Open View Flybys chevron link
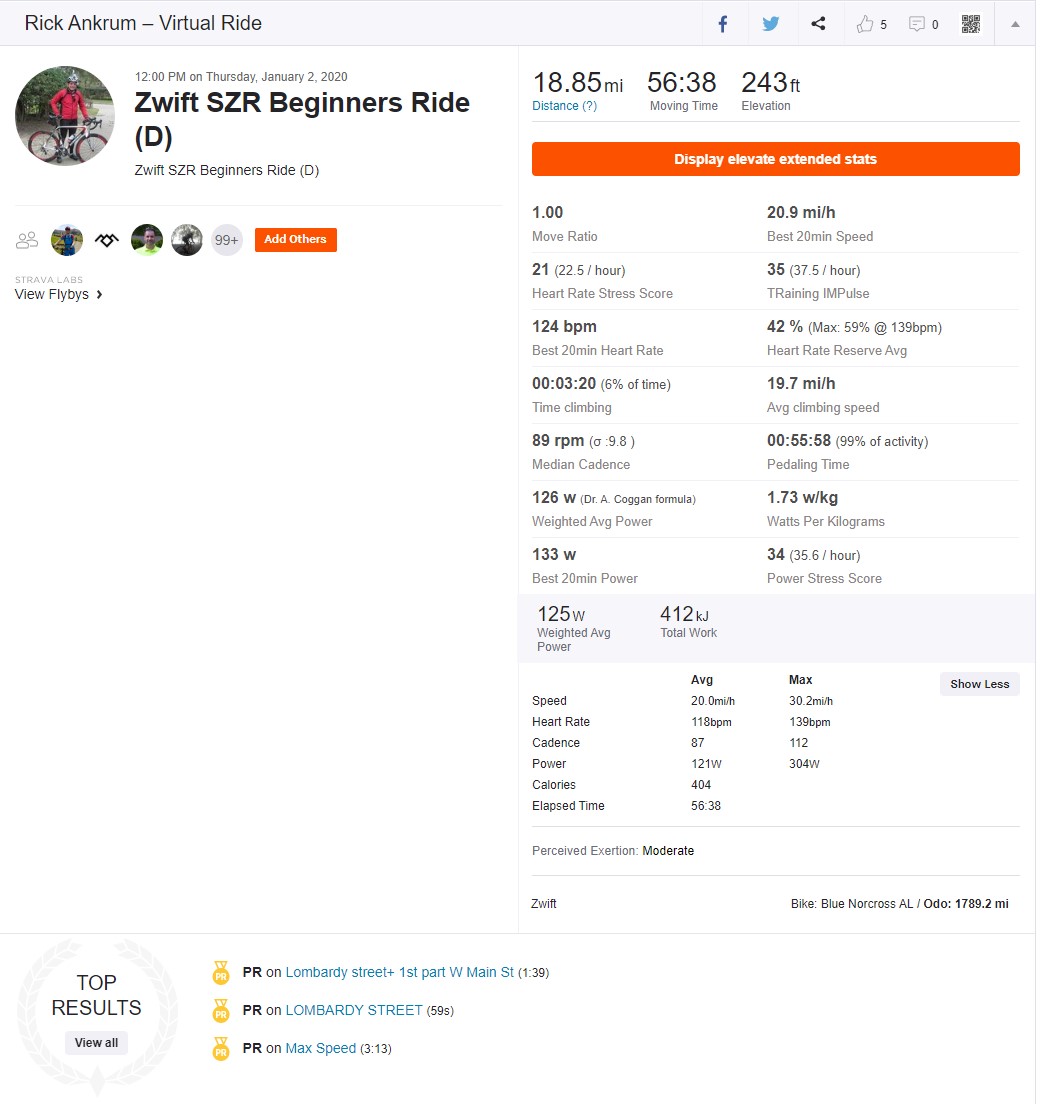This screenshot has height=1104, width=1041. pos(59,296)
